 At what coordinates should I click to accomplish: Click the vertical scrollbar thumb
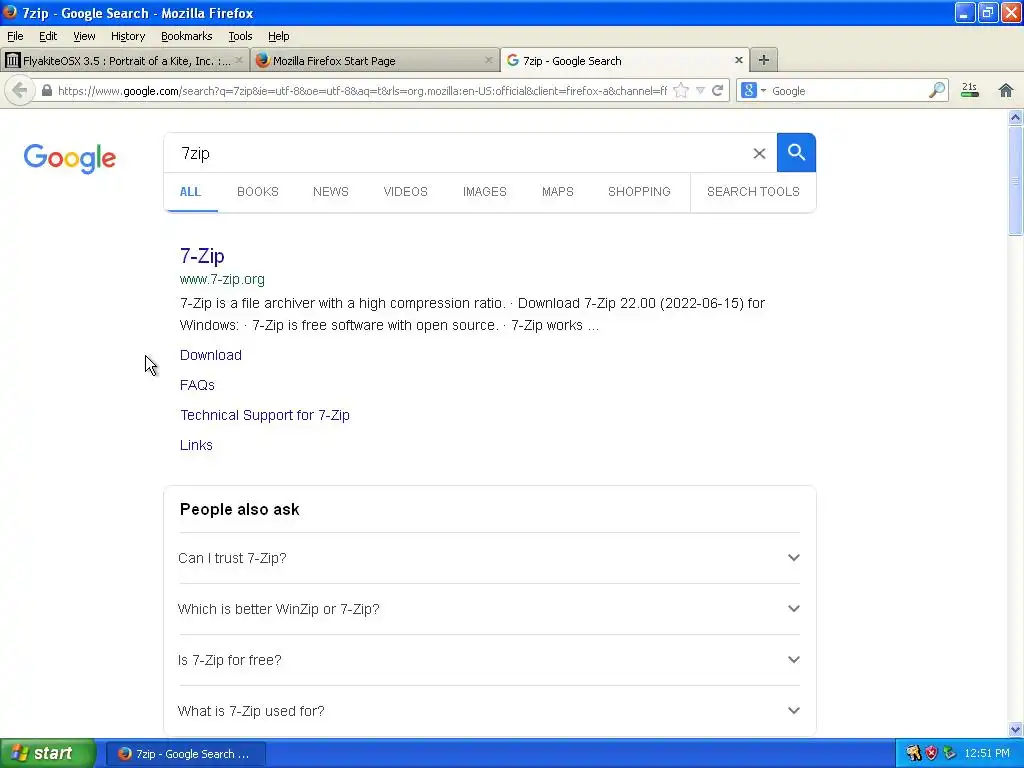point(1015,181)
